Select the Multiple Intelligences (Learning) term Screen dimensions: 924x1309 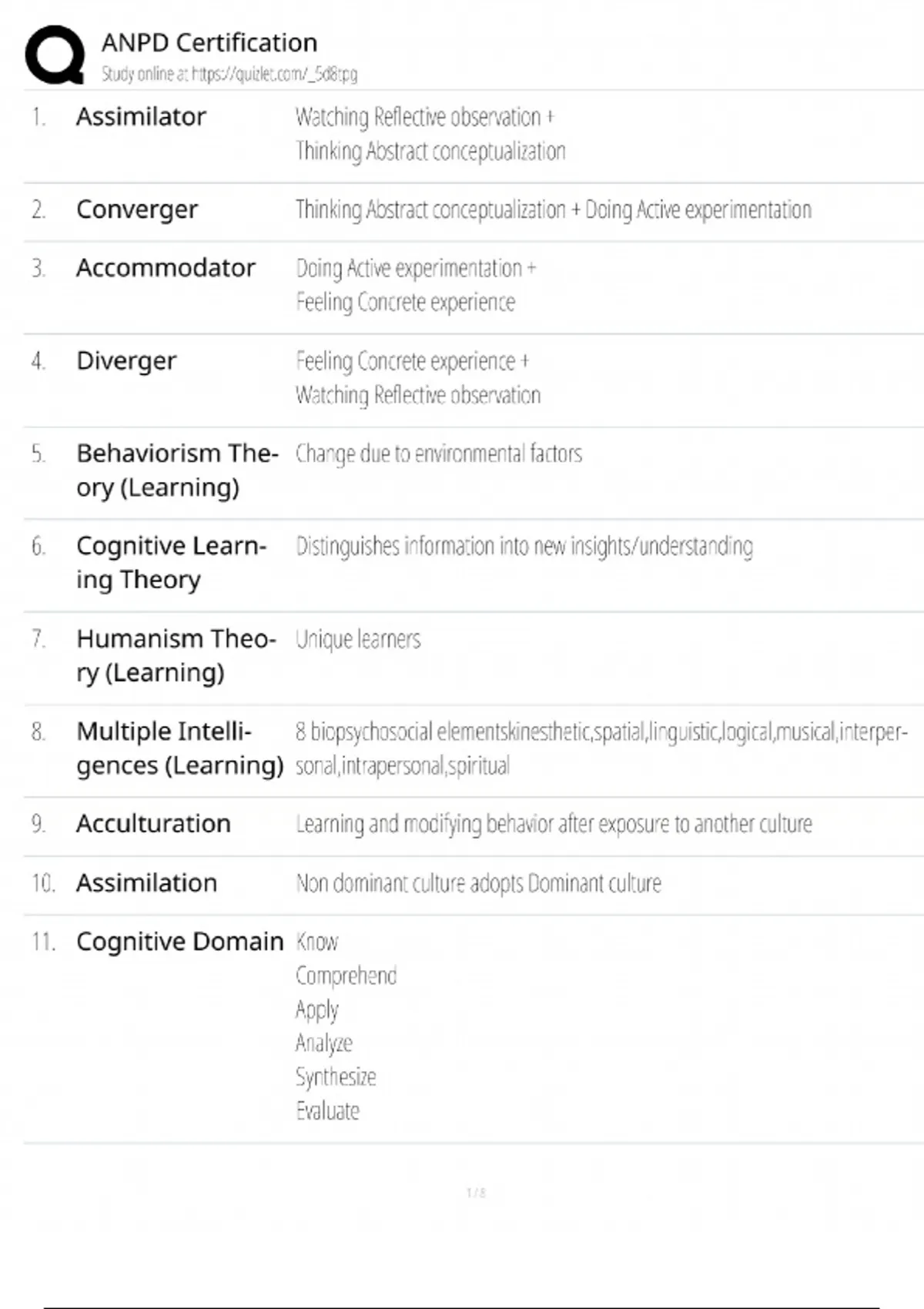point(179,748)
